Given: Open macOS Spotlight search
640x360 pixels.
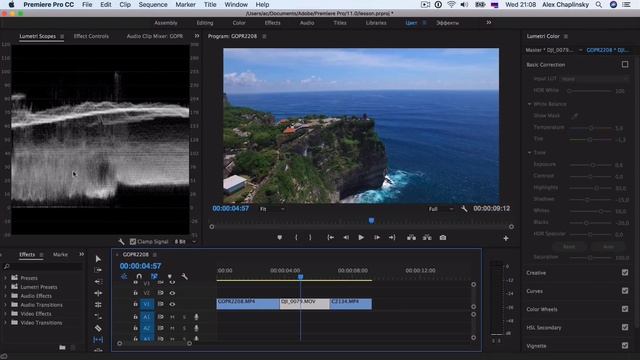Looking at the screenshot, I should 598,4.
